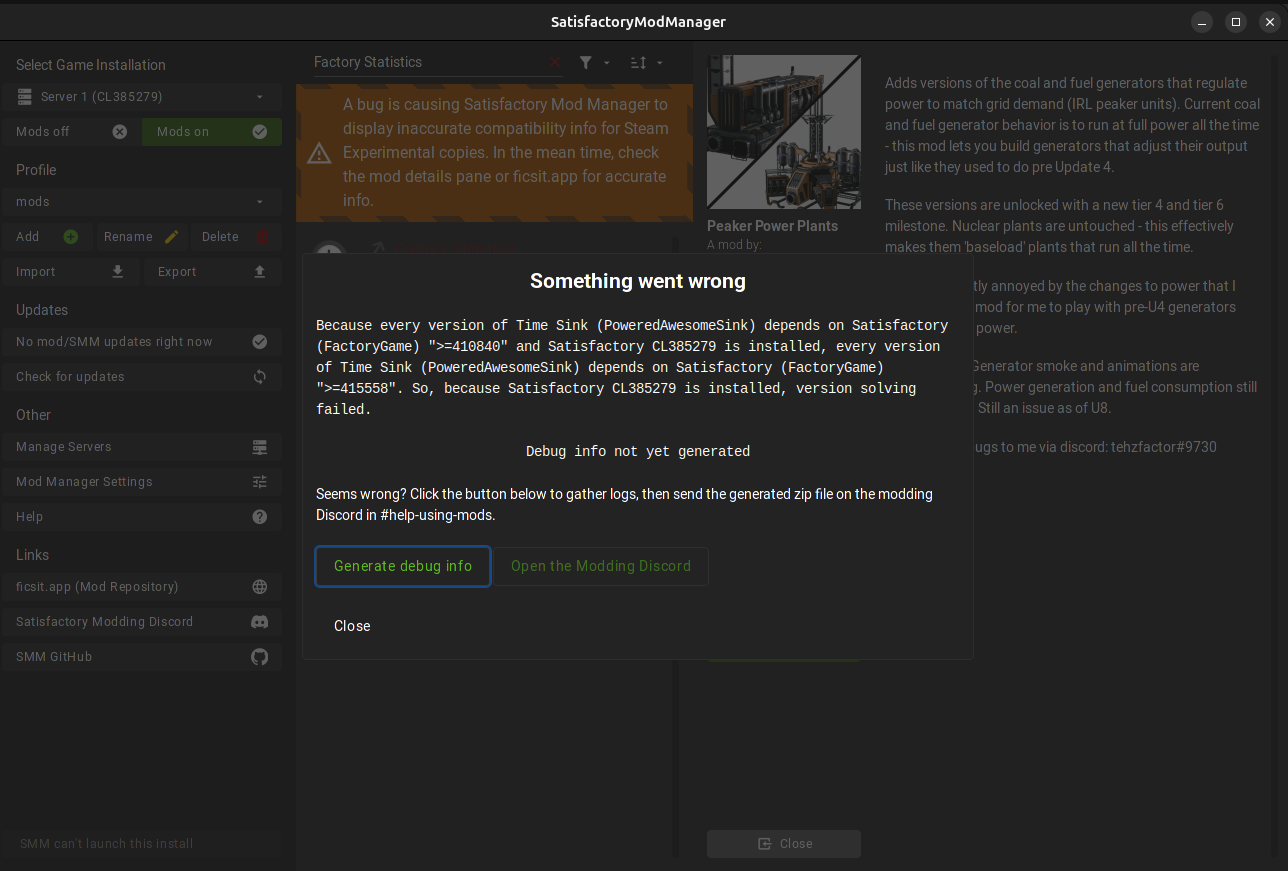Screen dimensions: 1288x871
Task: Open the game installation dropdown Server 1
Action: (x=142, y=97)
